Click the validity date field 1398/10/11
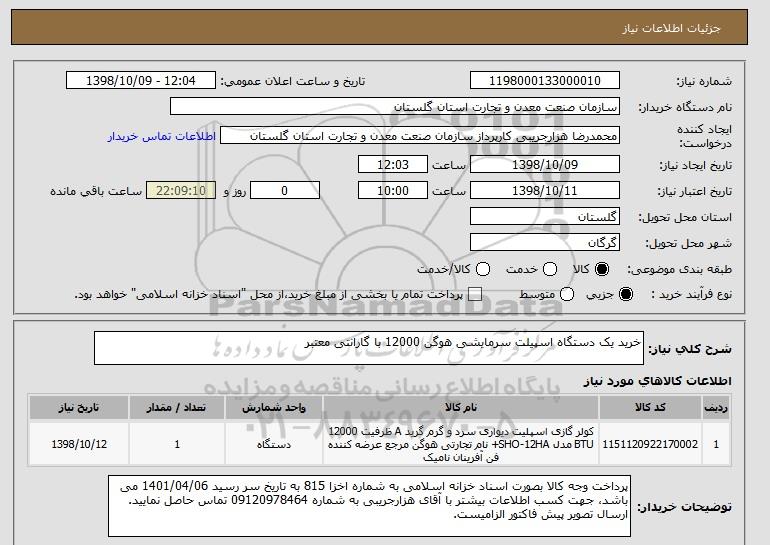The width and height of the screenshot is (770, 545). [x=545, y=191]
